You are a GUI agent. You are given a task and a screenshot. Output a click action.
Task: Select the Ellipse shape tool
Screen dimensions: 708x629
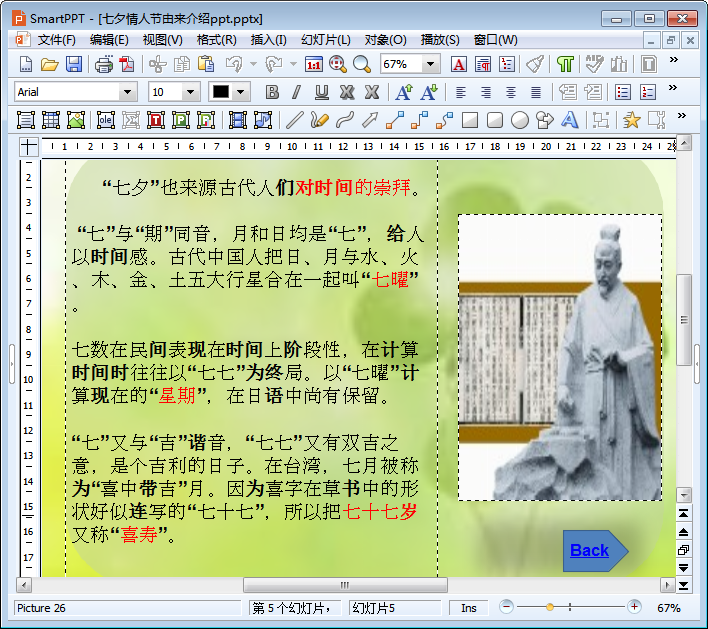pos(520,120)
